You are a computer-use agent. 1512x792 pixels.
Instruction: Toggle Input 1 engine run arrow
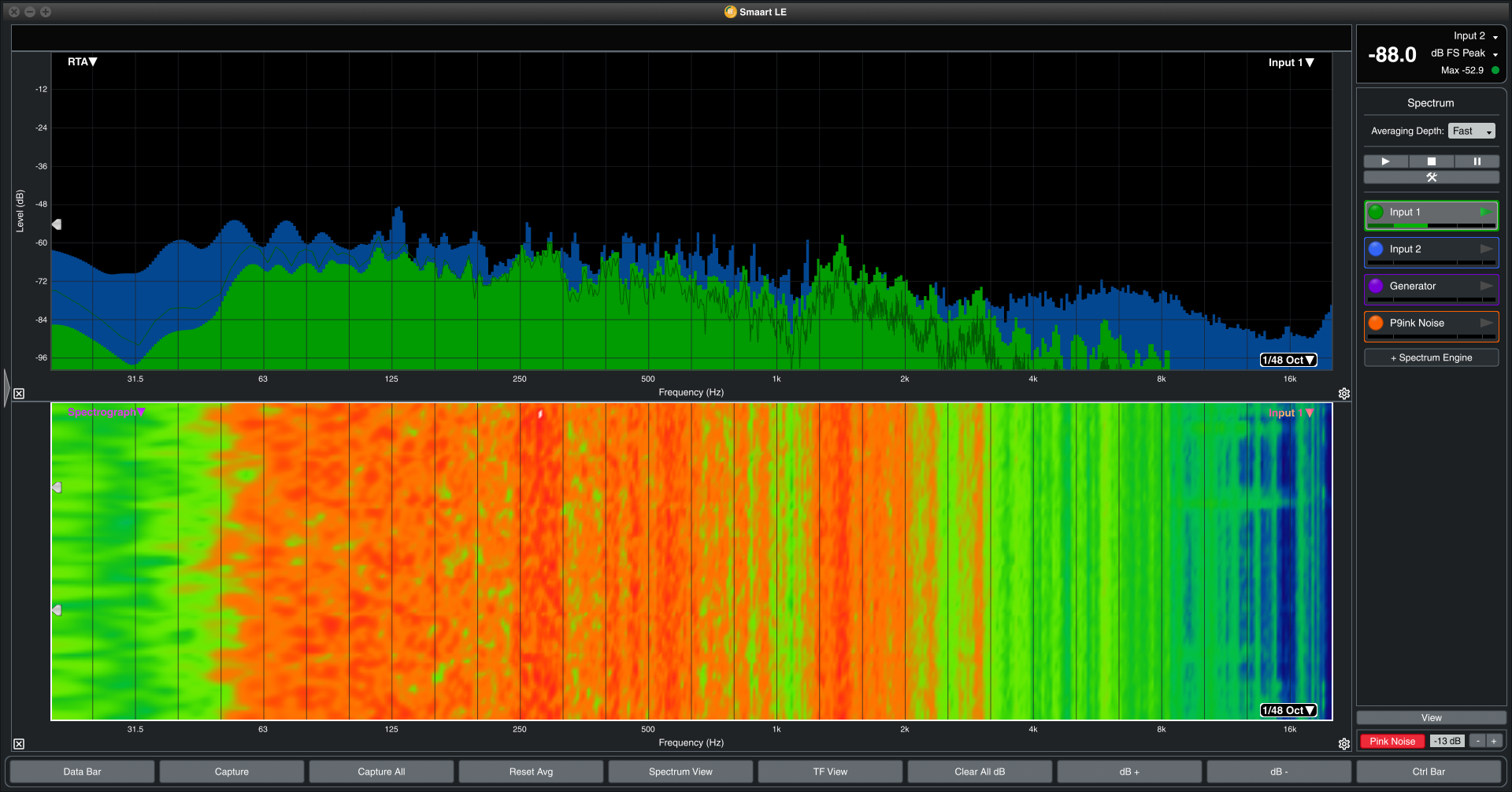1485,212
